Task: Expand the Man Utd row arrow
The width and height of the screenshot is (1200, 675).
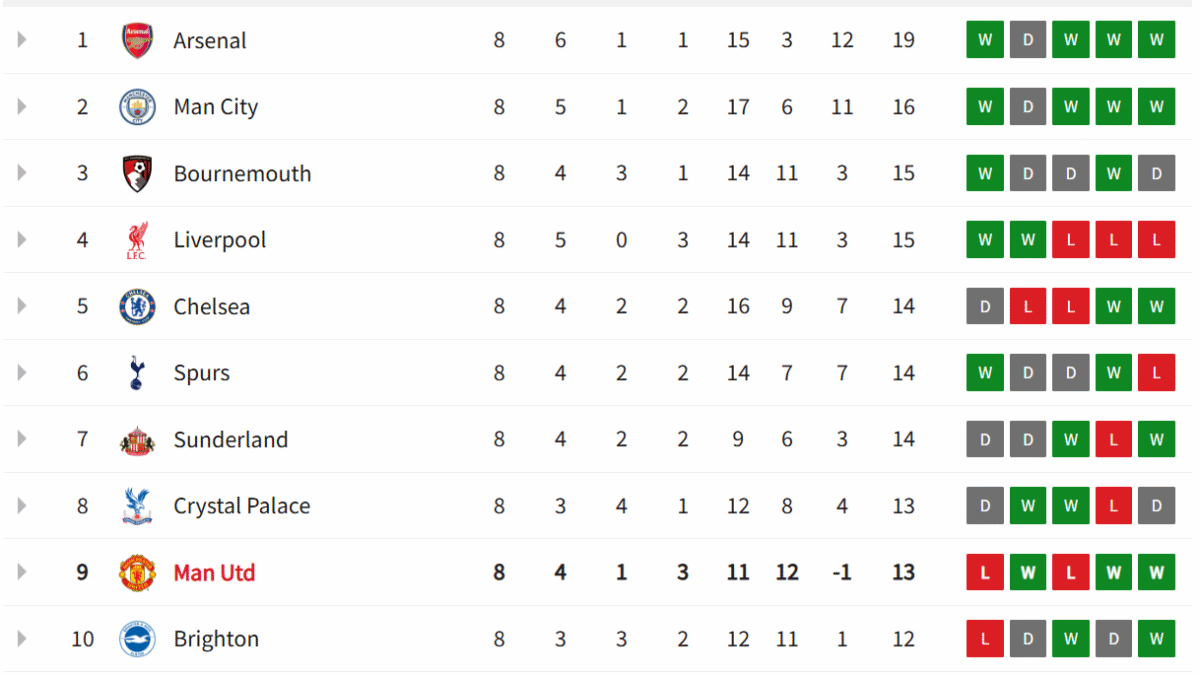Action: pyautogui.click(x=22, y=573)
